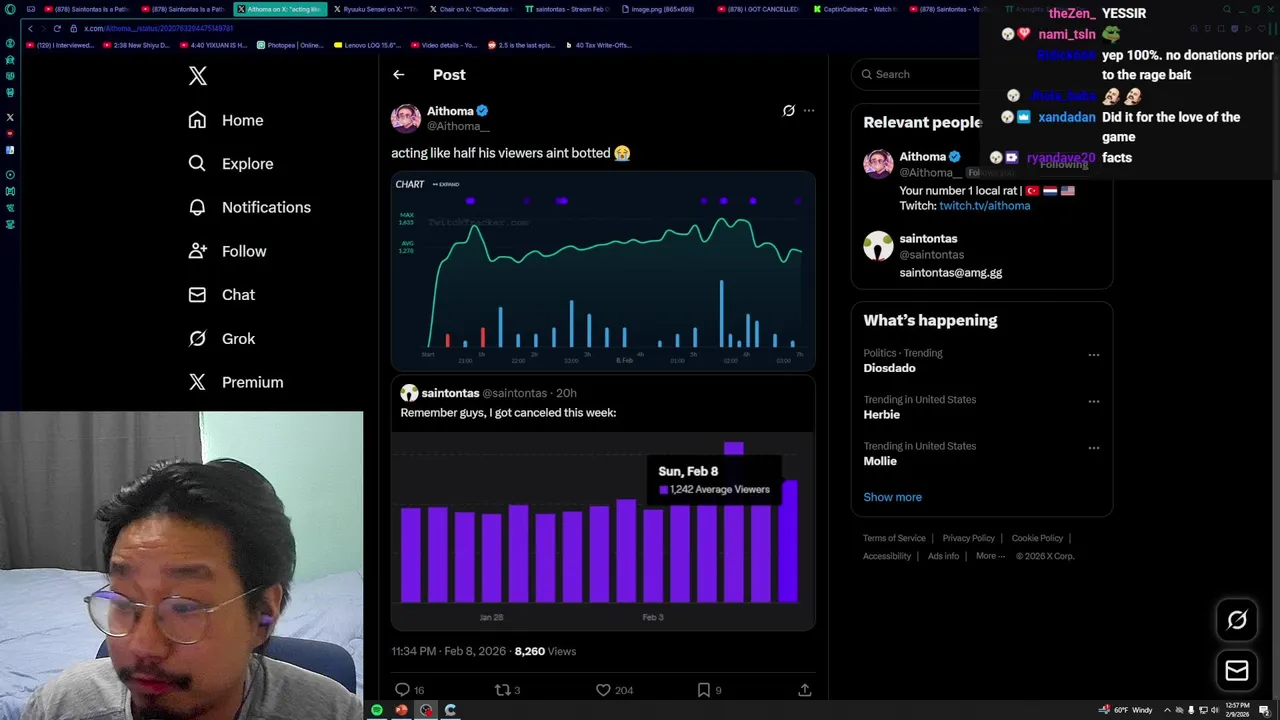Open Aithoma's avatar on the post
1280x720 pixels.
[406, 118]
